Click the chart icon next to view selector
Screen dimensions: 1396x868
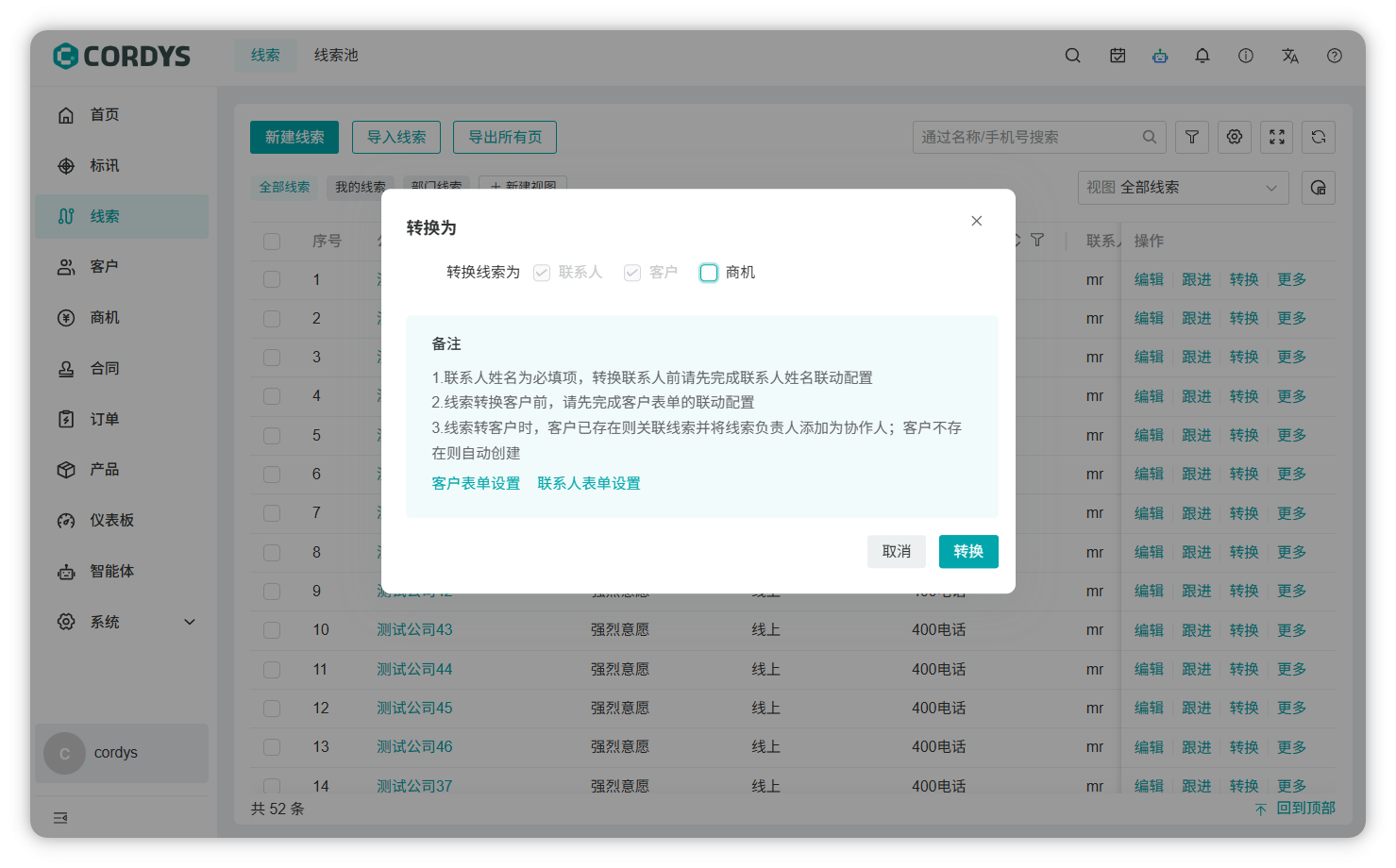1319,188
